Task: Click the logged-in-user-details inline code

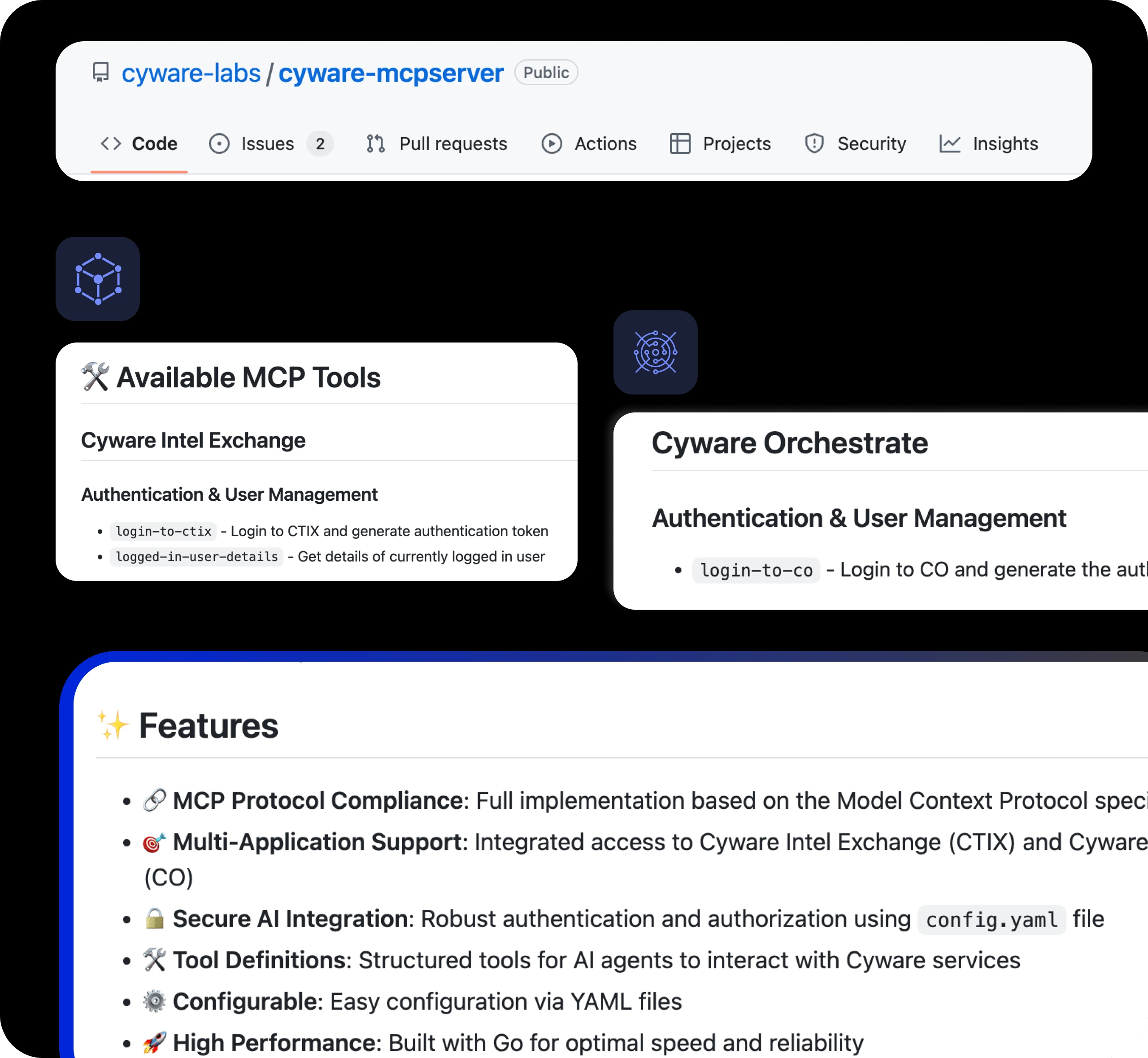Action: (196, 556)
